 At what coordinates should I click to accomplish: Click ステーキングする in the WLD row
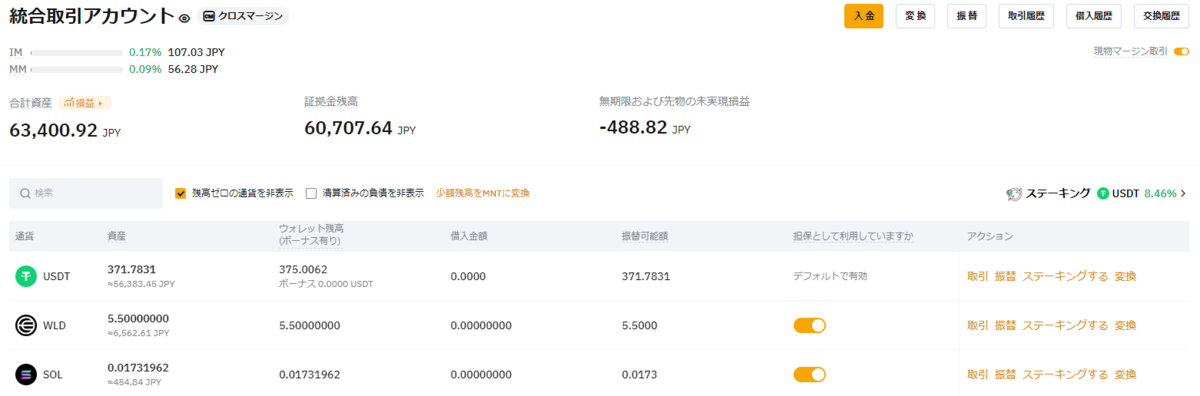click(x=1065, y=325)
